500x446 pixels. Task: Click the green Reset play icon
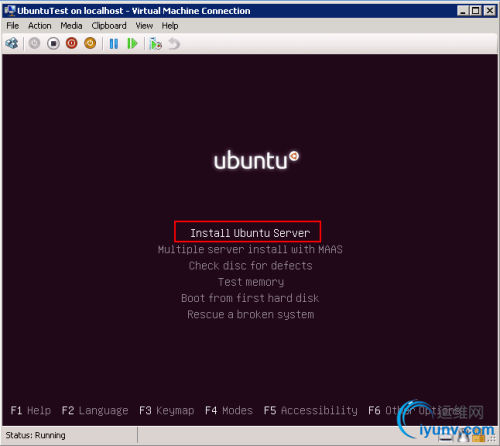132,43
